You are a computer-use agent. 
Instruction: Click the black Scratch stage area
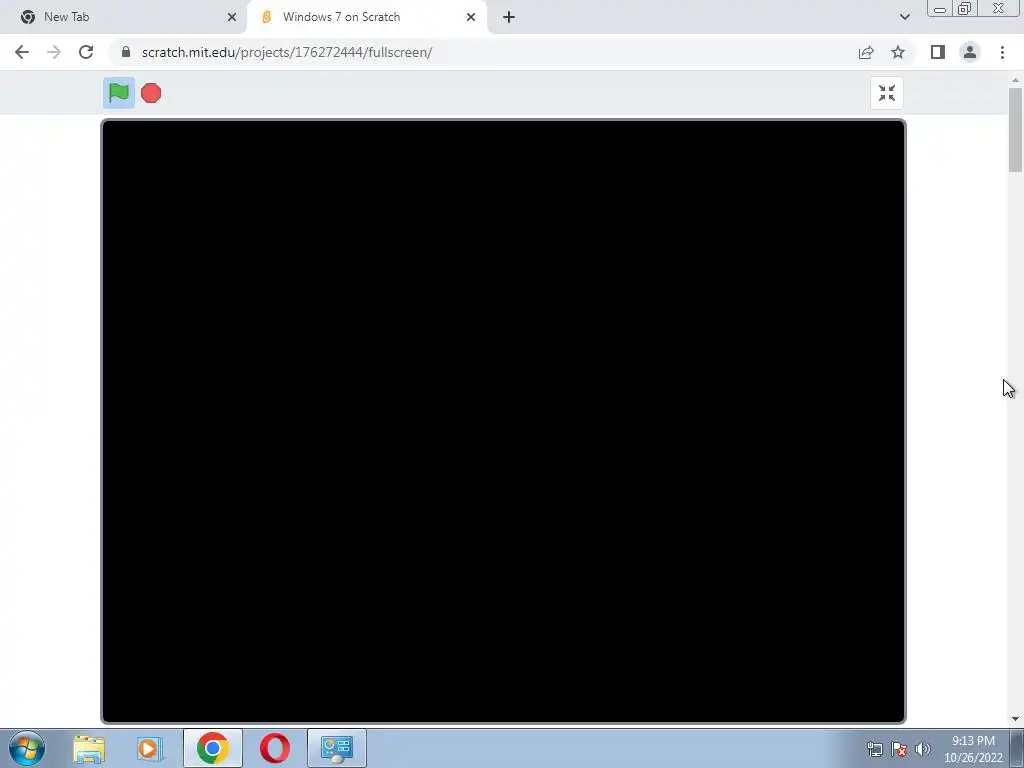tap(504, 422)
